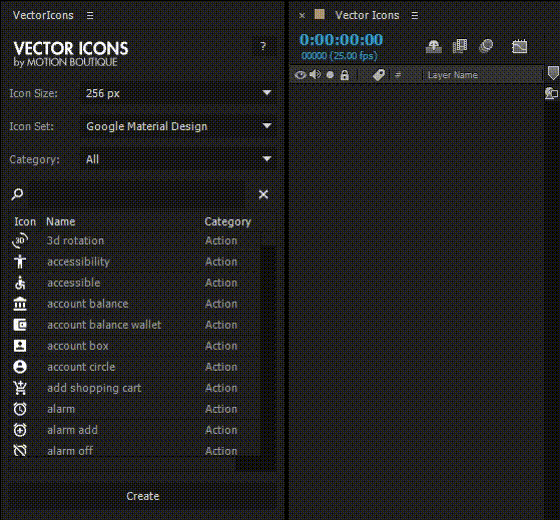560x520 pixels.
Task: Click the search magnifier icon
Action: pos(17,194)
